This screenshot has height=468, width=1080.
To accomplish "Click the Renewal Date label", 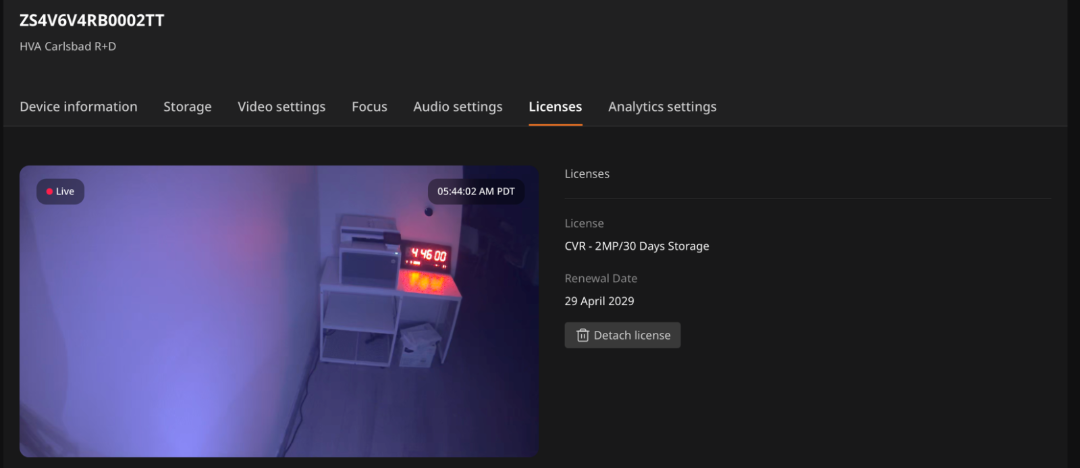I will click(601, 278).
